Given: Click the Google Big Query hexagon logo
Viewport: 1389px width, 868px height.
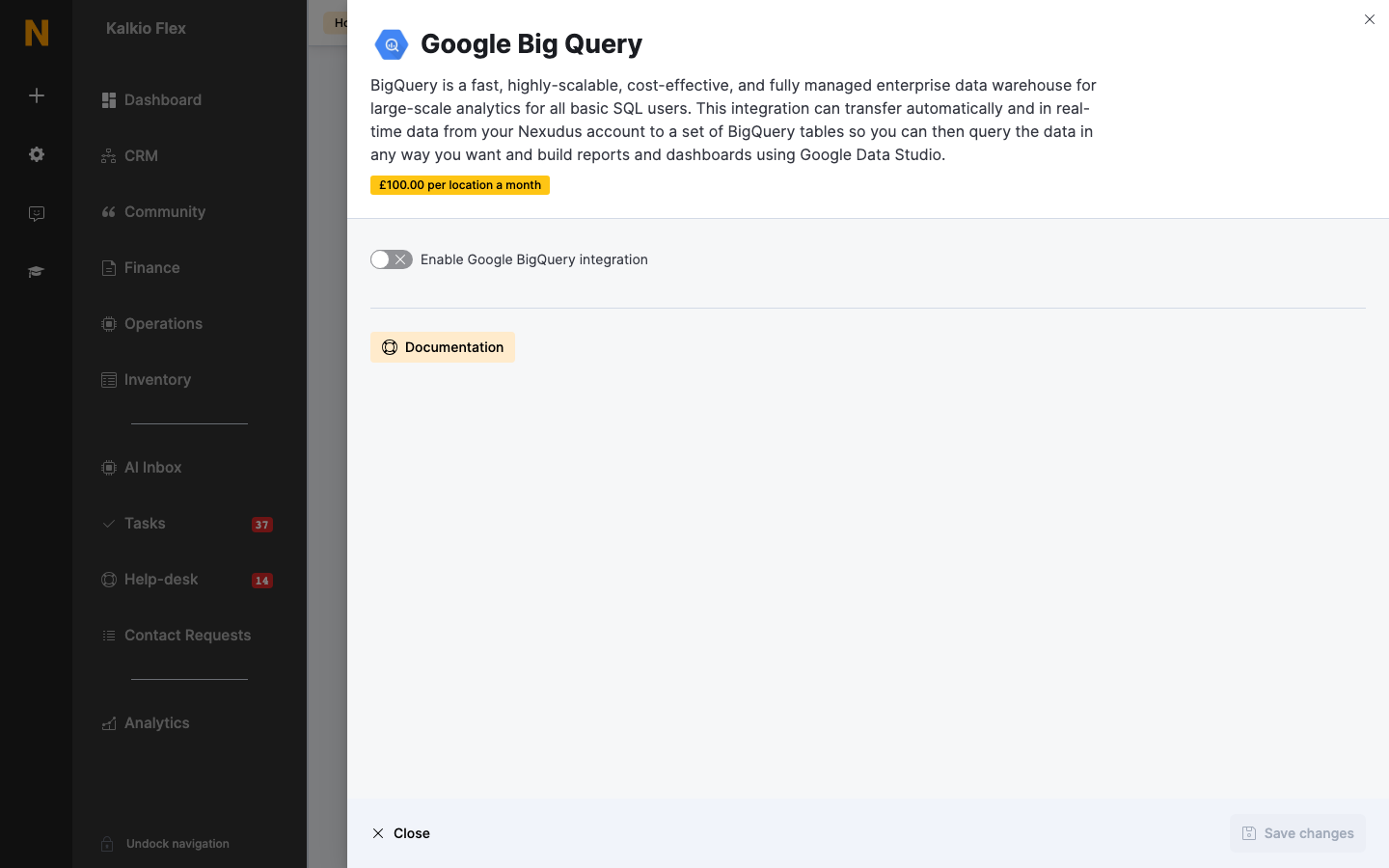Looking at the screenshot, I should pos(392,44).
